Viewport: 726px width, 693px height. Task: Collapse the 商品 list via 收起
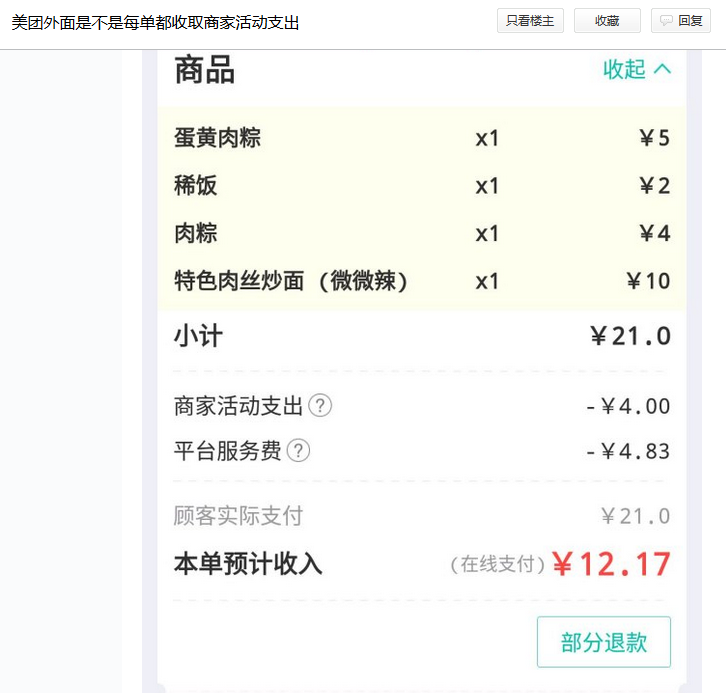pyautogui.click(x=624, y=69)
